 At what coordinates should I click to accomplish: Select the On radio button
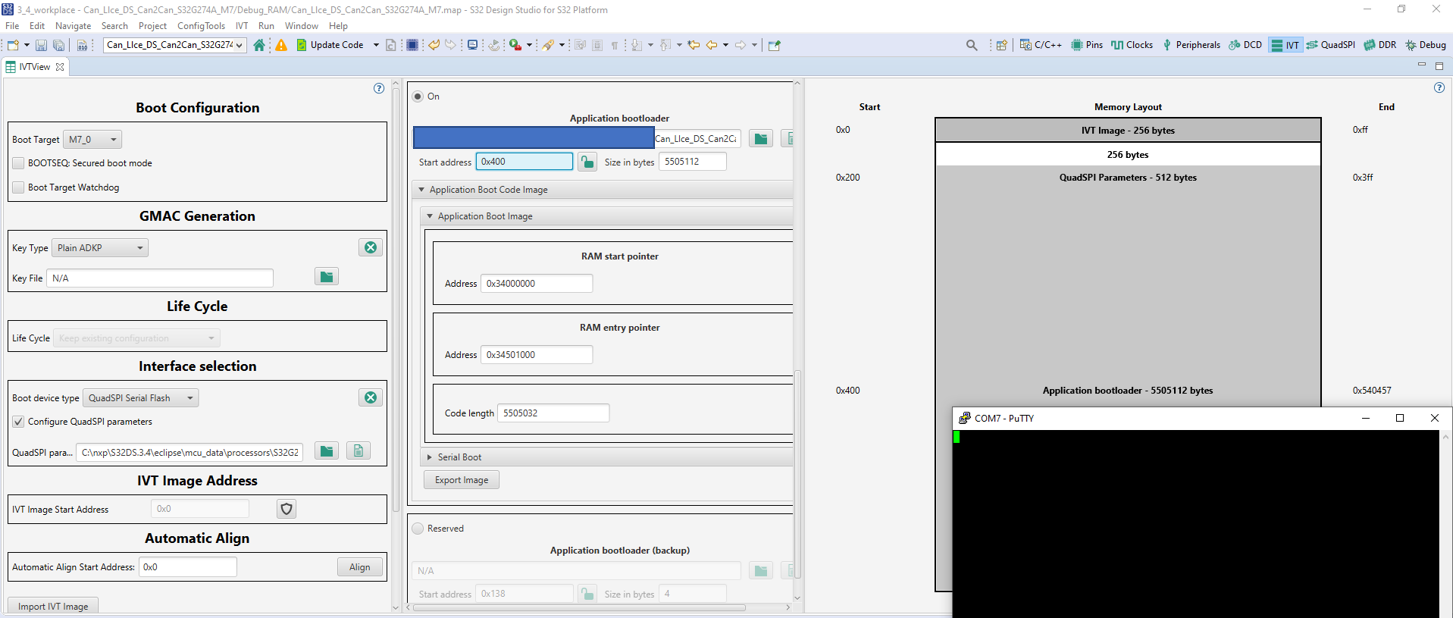(418, 97)
